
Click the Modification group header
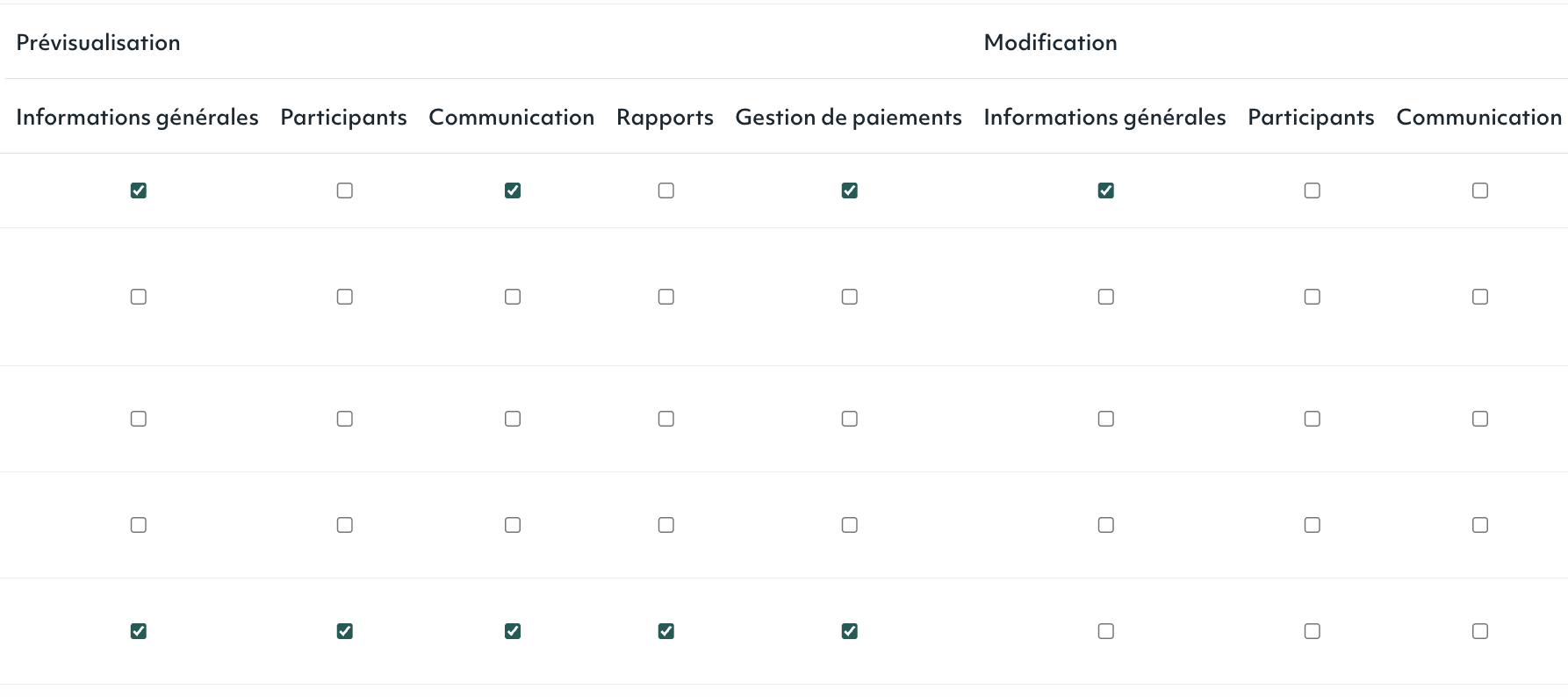click(x=1050, y=42)
